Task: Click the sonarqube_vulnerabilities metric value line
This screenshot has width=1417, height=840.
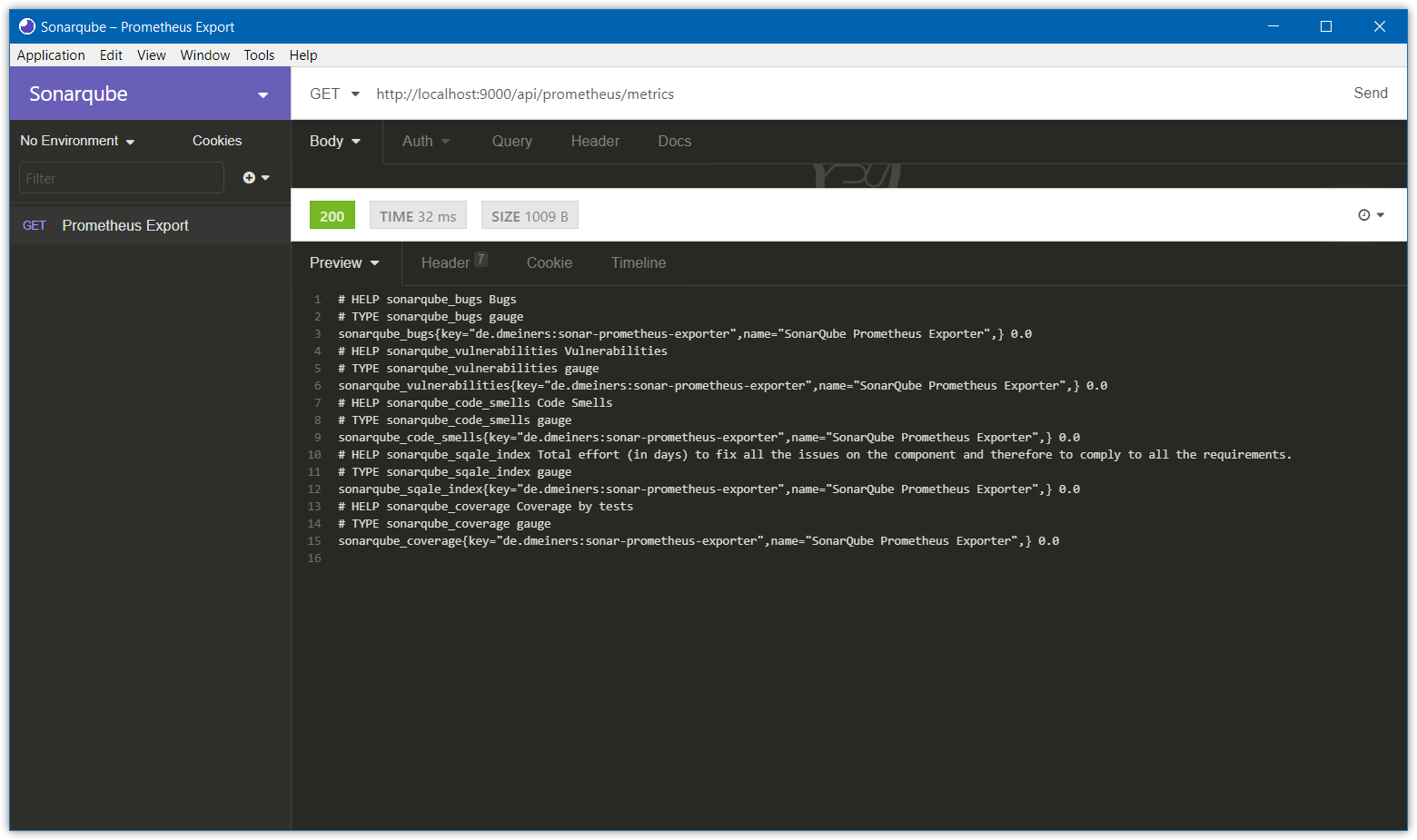Action: point(722,385)
